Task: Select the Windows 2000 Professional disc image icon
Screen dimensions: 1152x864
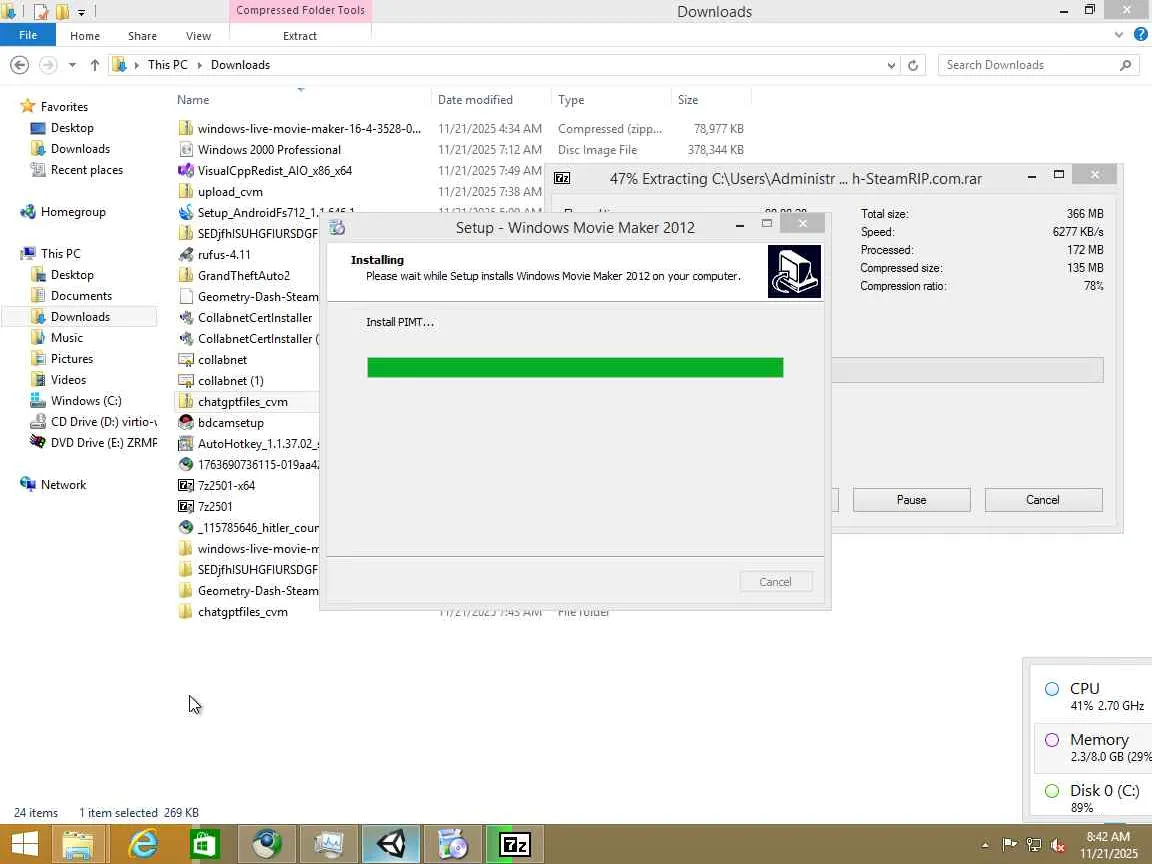Action: click(186, 150)
